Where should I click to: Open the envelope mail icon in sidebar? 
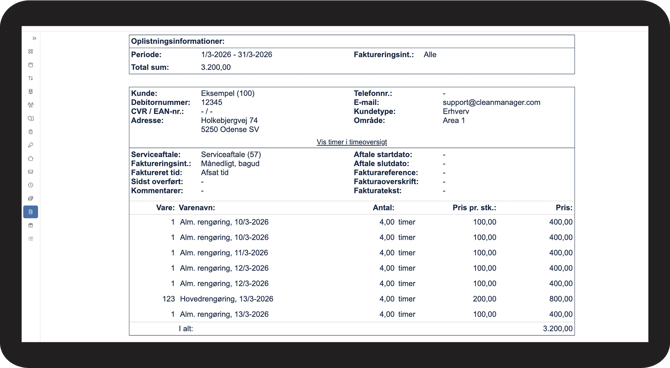(x=30, y=172)
